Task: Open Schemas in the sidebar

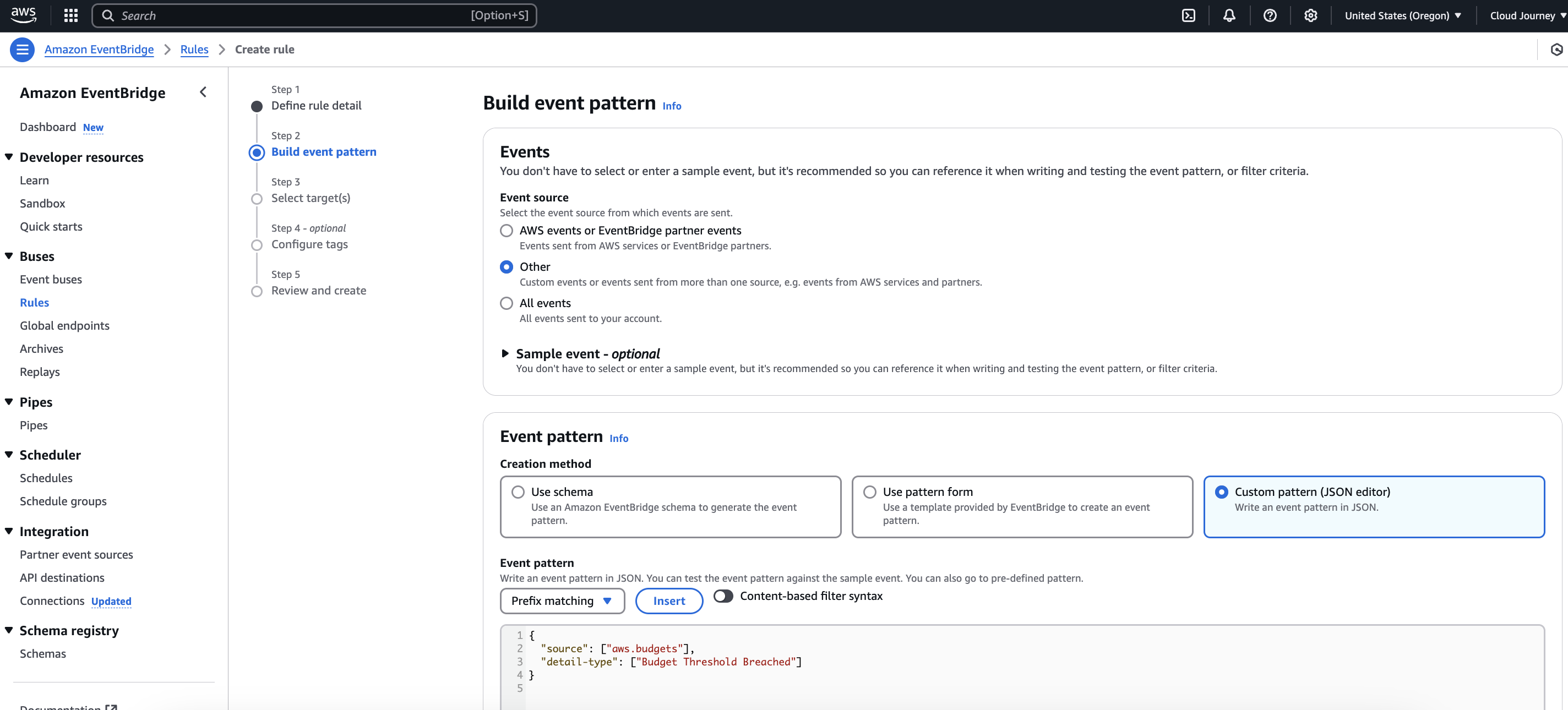Action: (x=42, y=654)
